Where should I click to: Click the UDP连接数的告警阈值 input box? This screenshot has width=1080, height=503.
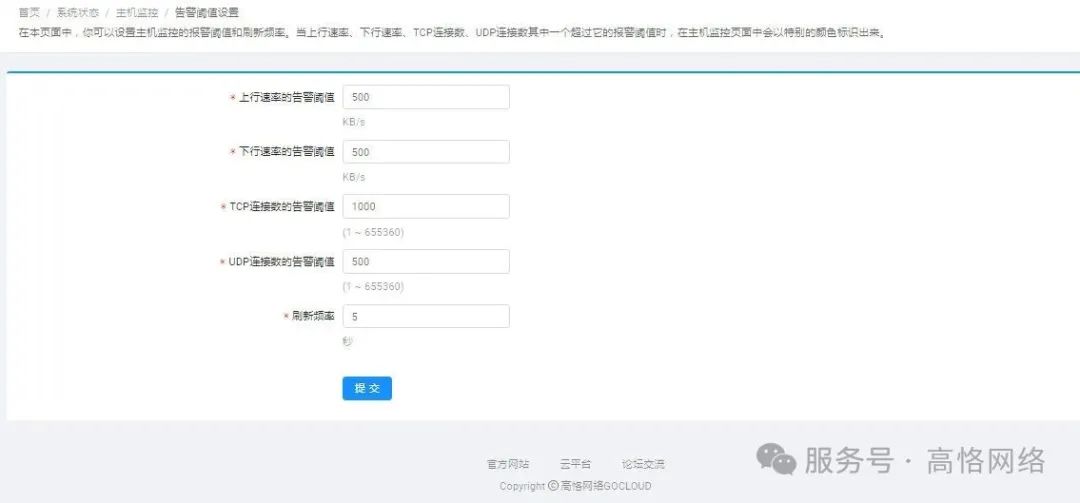coord(426,262)
